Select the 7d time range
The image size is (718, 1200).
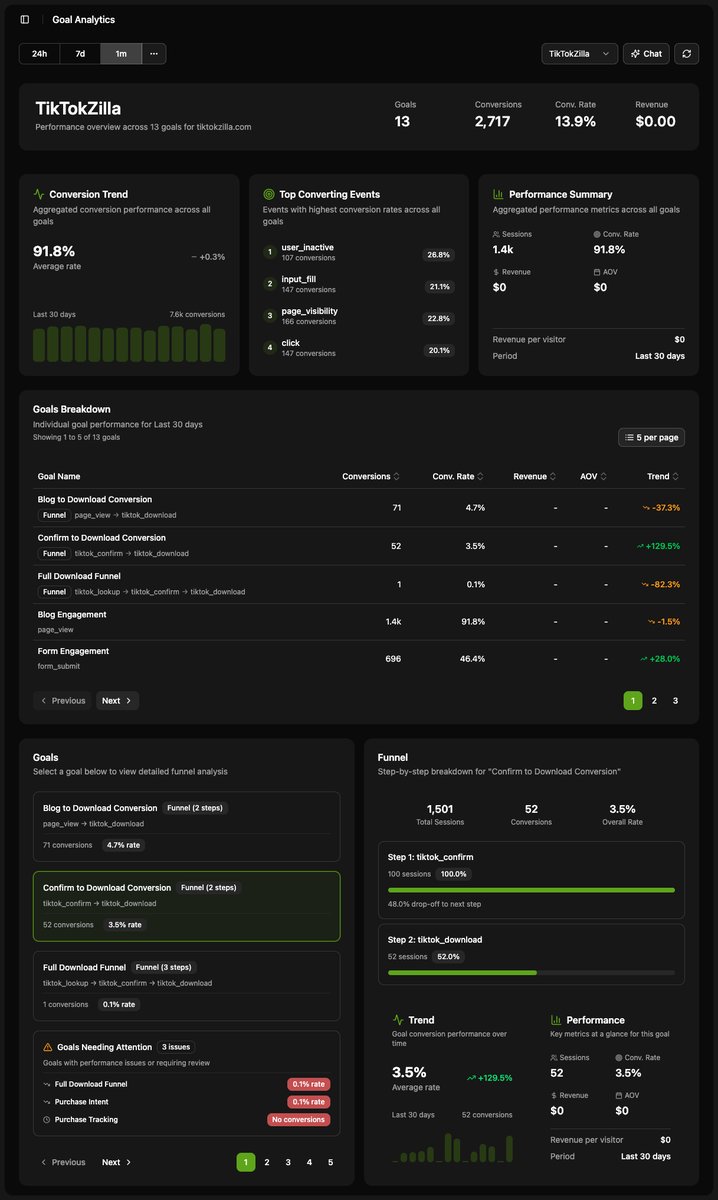click(80, 54)
